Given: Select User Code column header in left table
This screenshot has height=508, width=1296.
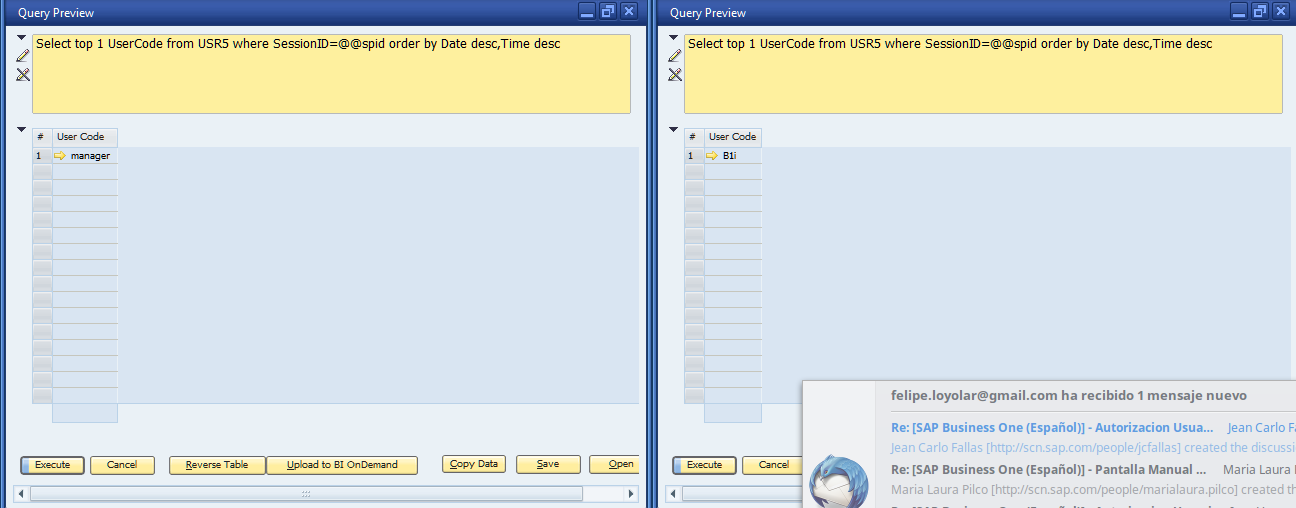Looking at the screenshot, I should point(85,137).
